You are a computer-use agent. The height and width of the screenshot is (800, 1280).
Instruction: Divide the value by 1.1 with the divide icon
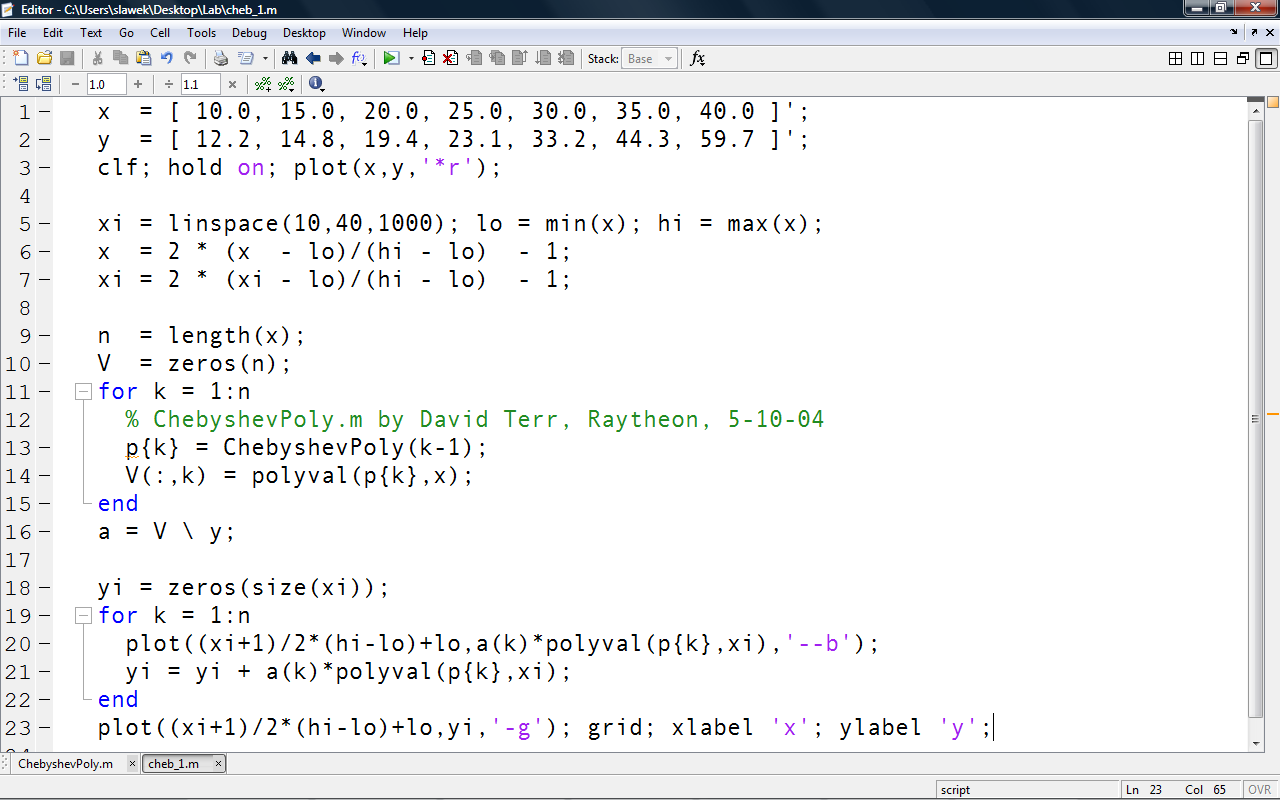(x=169, y=85)
